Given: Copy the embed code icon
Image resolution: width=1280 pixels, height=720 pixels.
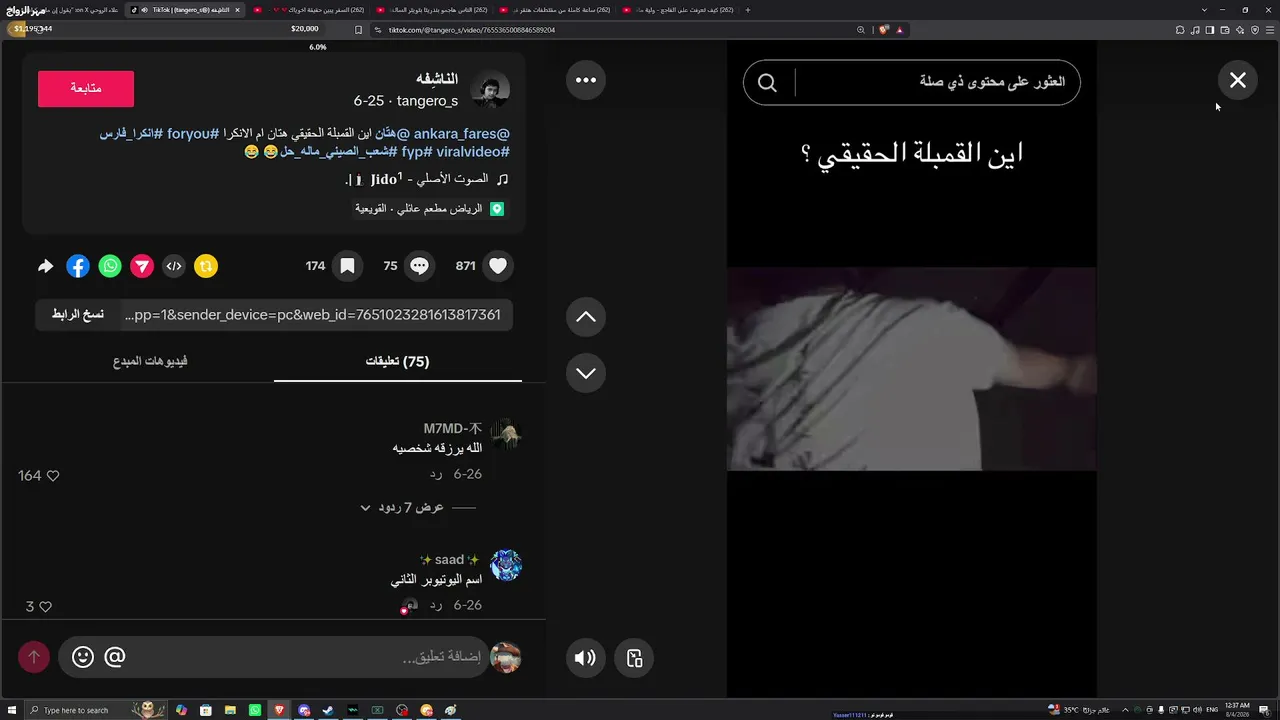Looking at the screenshot, I should 174,266.
